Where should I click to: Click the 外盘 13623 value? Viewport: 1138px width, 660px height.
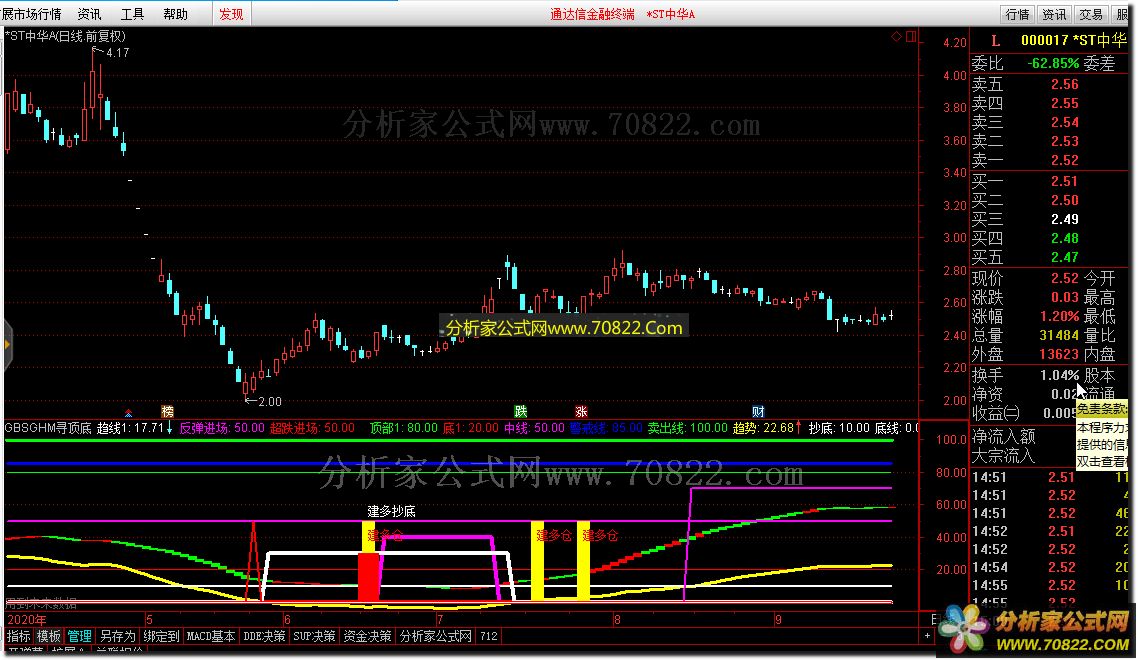tap(1059, 354)
